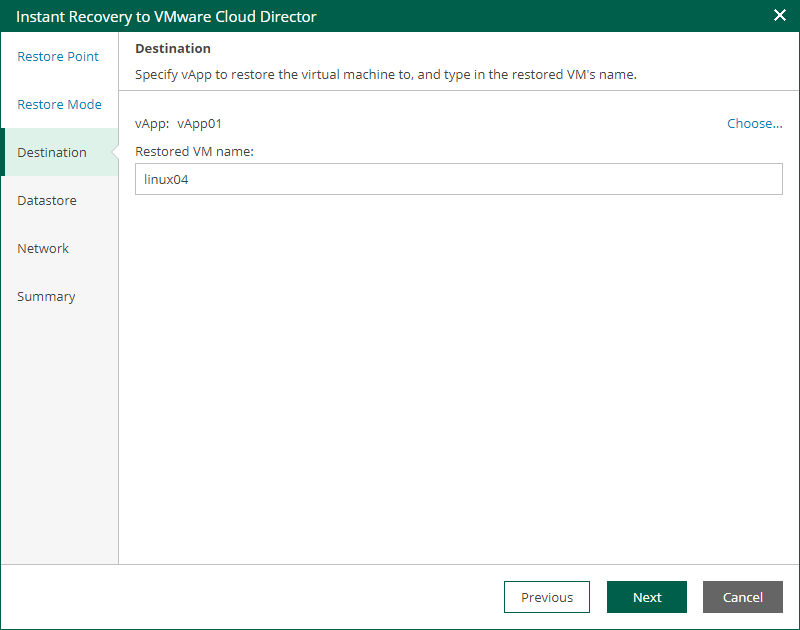Click the Next button

point(646,597)
